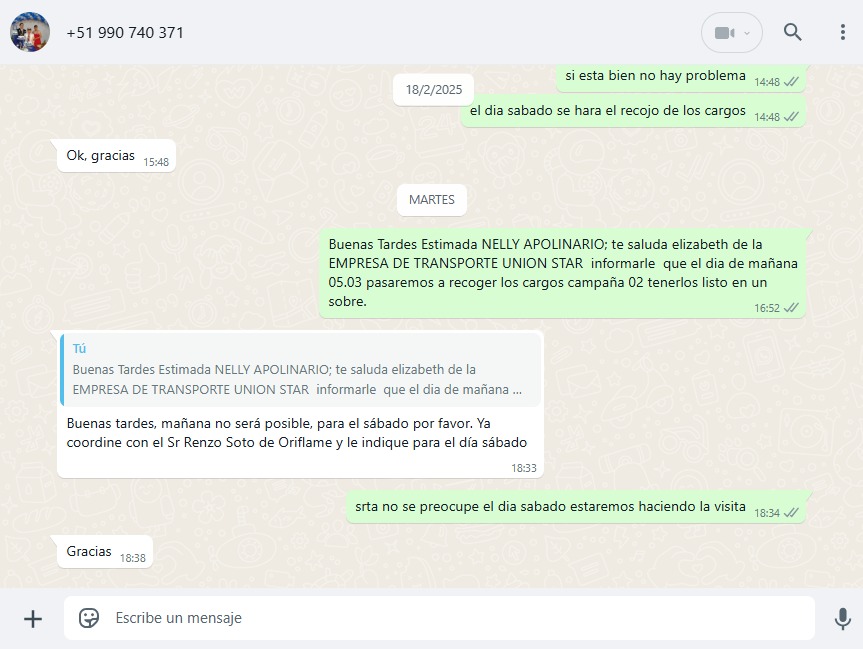
Task: Click read receipt ticks on 18:34 message
Action: tap(791, 512)
